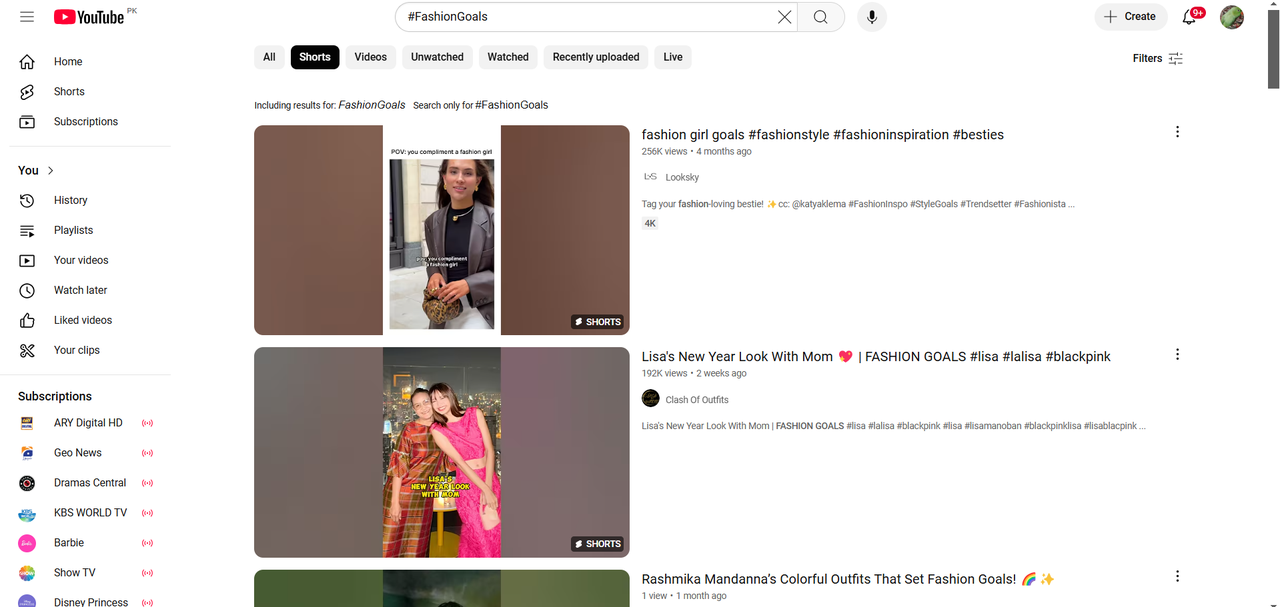Select the Recently uploaded filter chip
Screen dimensions: 1280x607
point(596,57)
